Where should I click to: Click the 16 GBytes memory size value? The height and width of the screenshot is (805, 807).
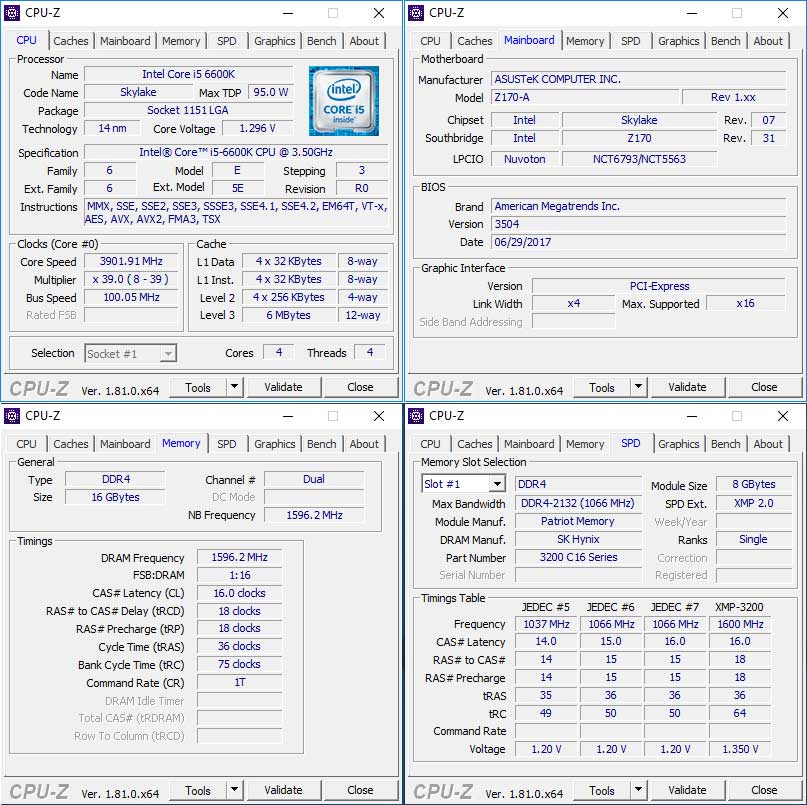click(x=115, y=497)
